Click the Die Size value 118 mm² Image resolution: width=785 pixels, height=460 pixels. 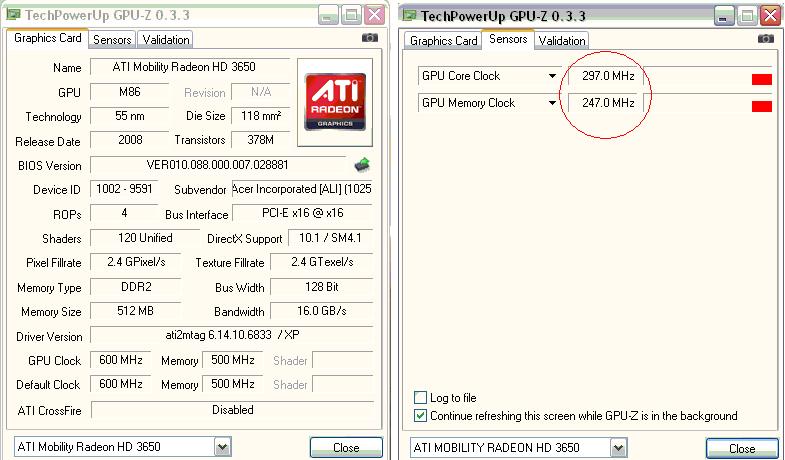(260, 116)
